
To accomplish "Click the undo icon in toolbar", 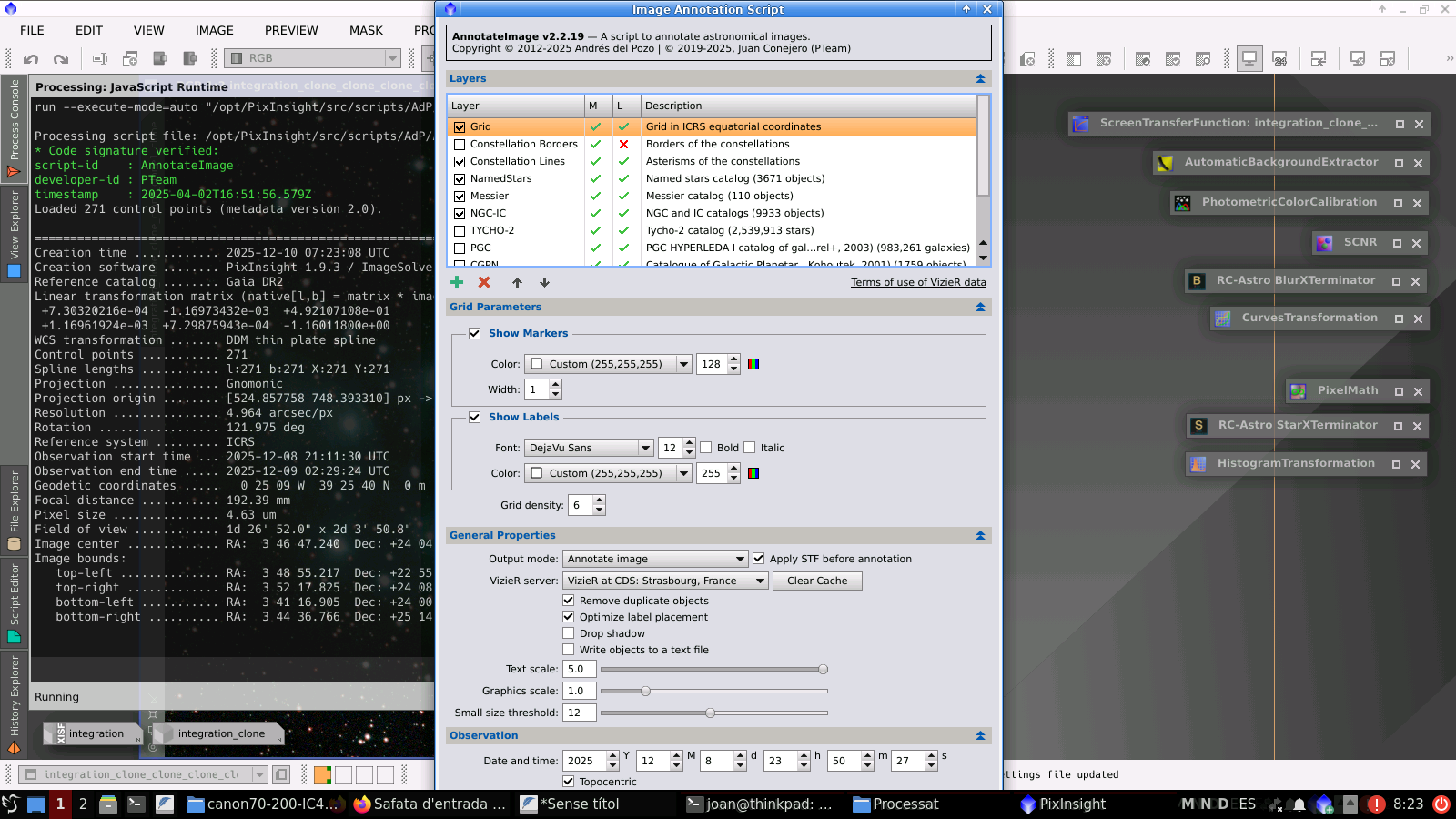I will (31, 59).
